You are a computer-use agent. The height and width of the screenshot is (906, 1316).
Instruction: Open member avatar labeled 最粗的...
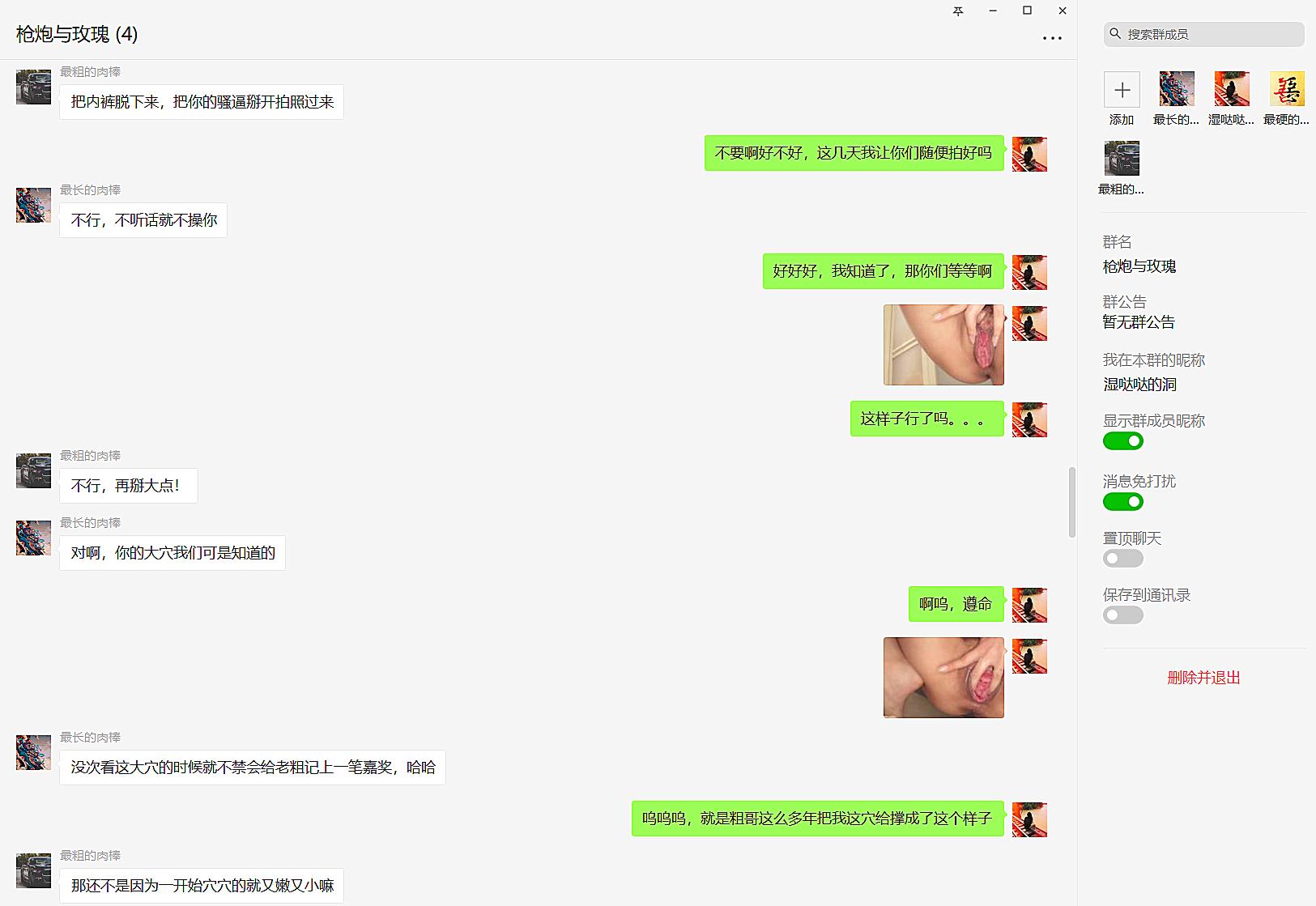[x=1122, y=159]
